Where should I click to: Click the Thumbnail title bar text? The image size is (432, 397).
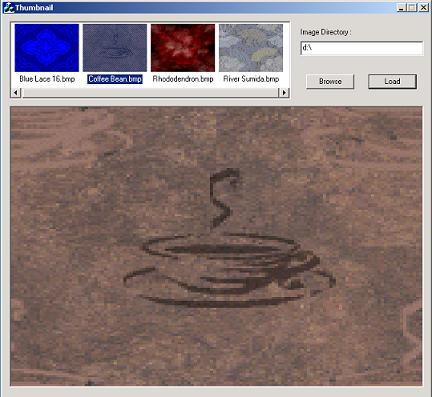pyautogui.click(x=34, y=8)
